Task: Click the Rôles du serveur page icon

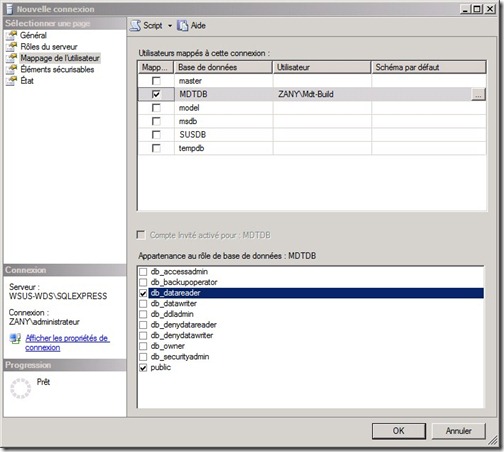Action: pos(11,46)
